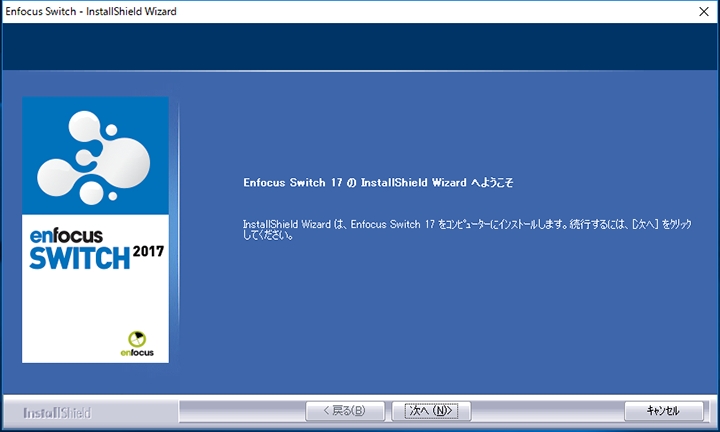Click the disabled < 戻る(B) back button
Image resolution: width=720 pixels, height=432 pixels.
click(x=345, y=411)
